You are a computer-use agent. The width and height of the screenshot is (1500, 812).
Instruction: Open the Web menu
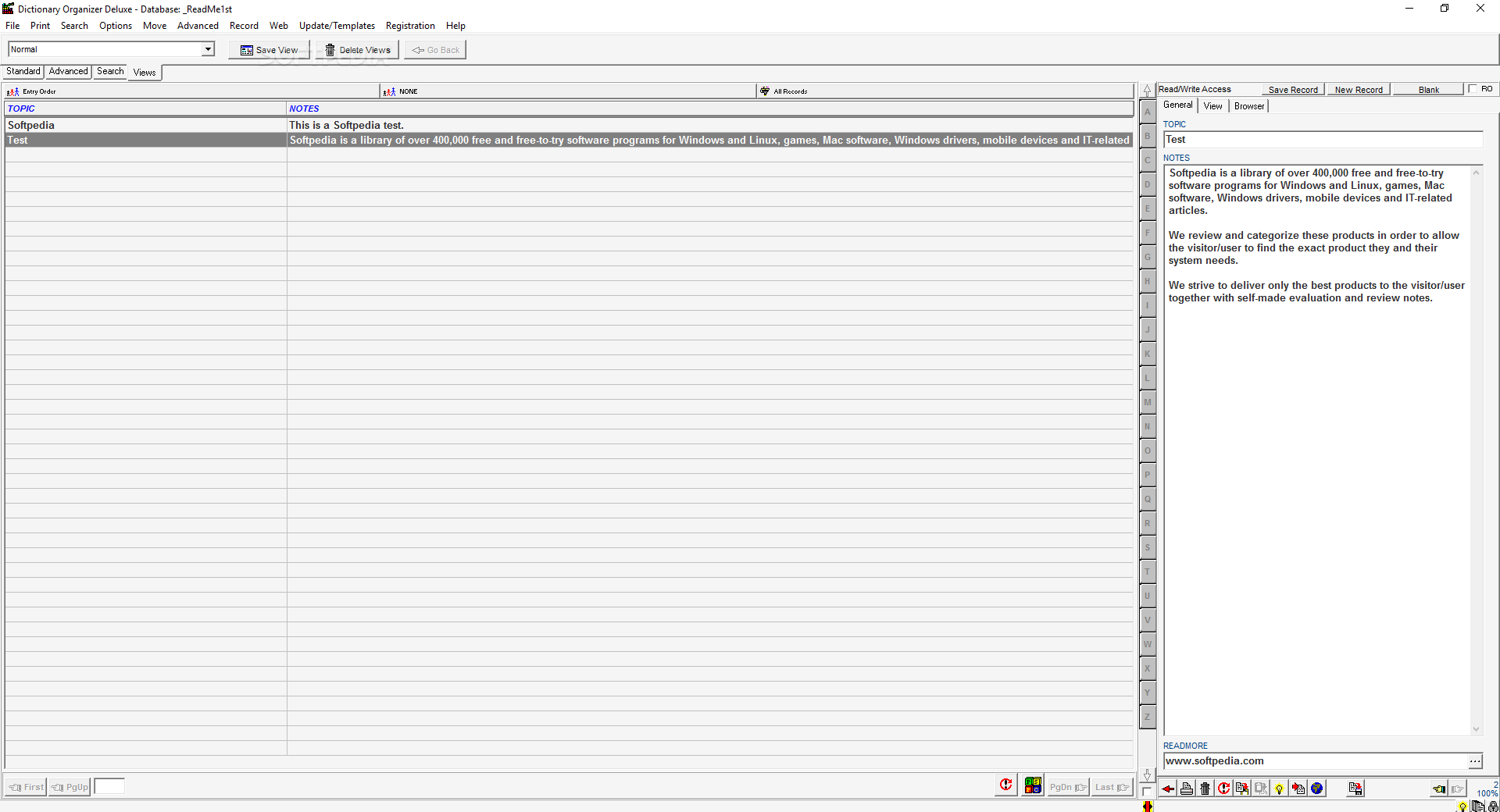pos(279,26)
